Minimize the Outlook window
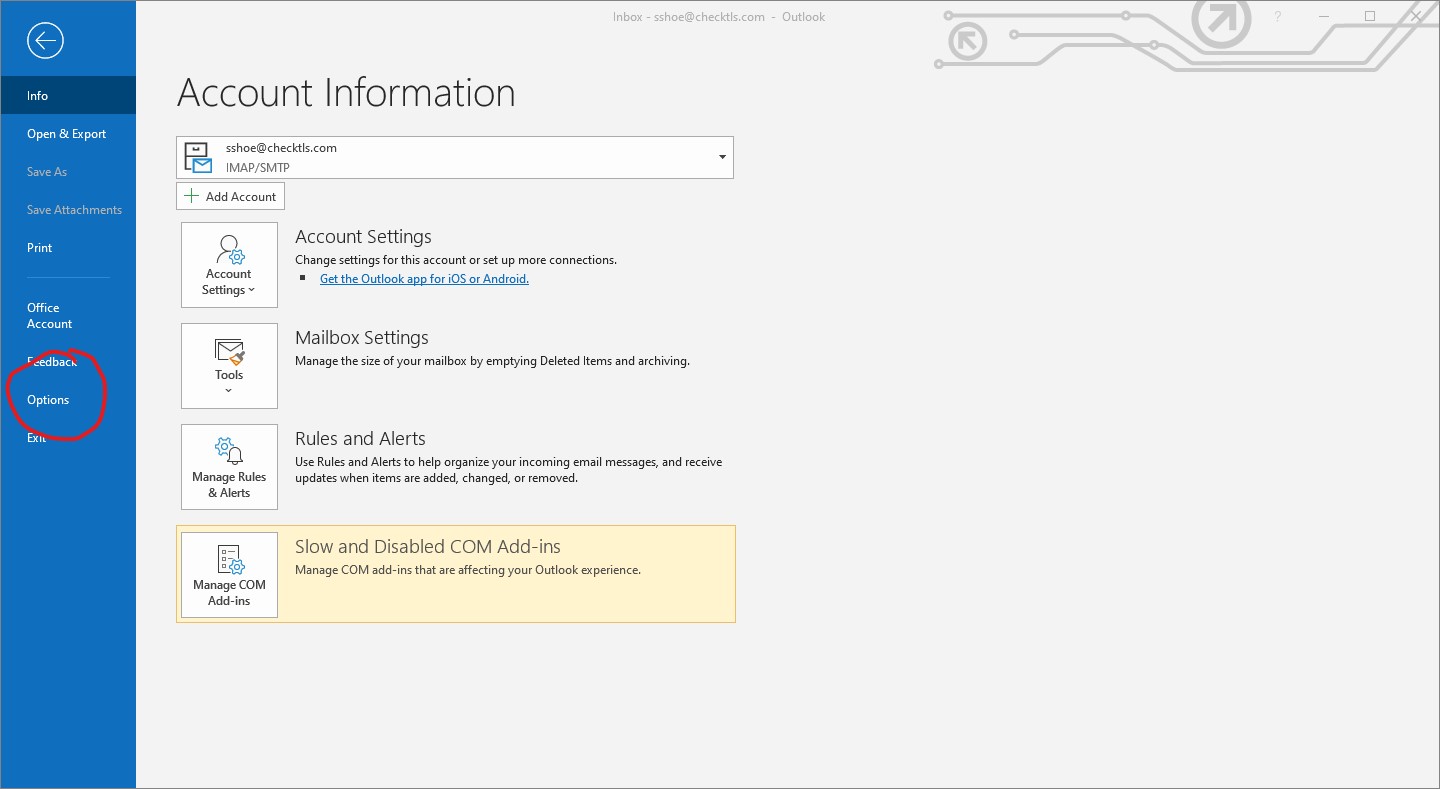The width and height of the screenshot is (1440, 789). [x=1324, y=16]
